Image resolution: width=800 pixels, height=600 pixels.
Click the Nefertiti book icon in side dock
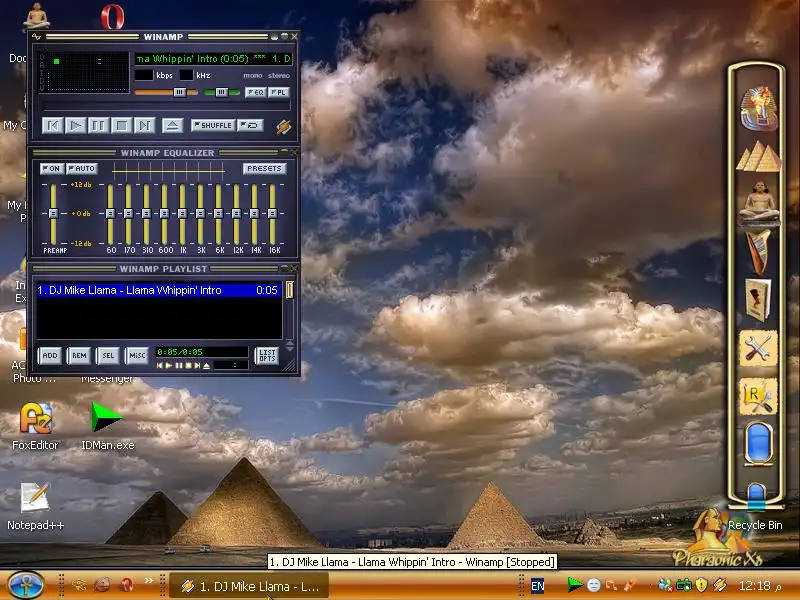coord(758,300)
